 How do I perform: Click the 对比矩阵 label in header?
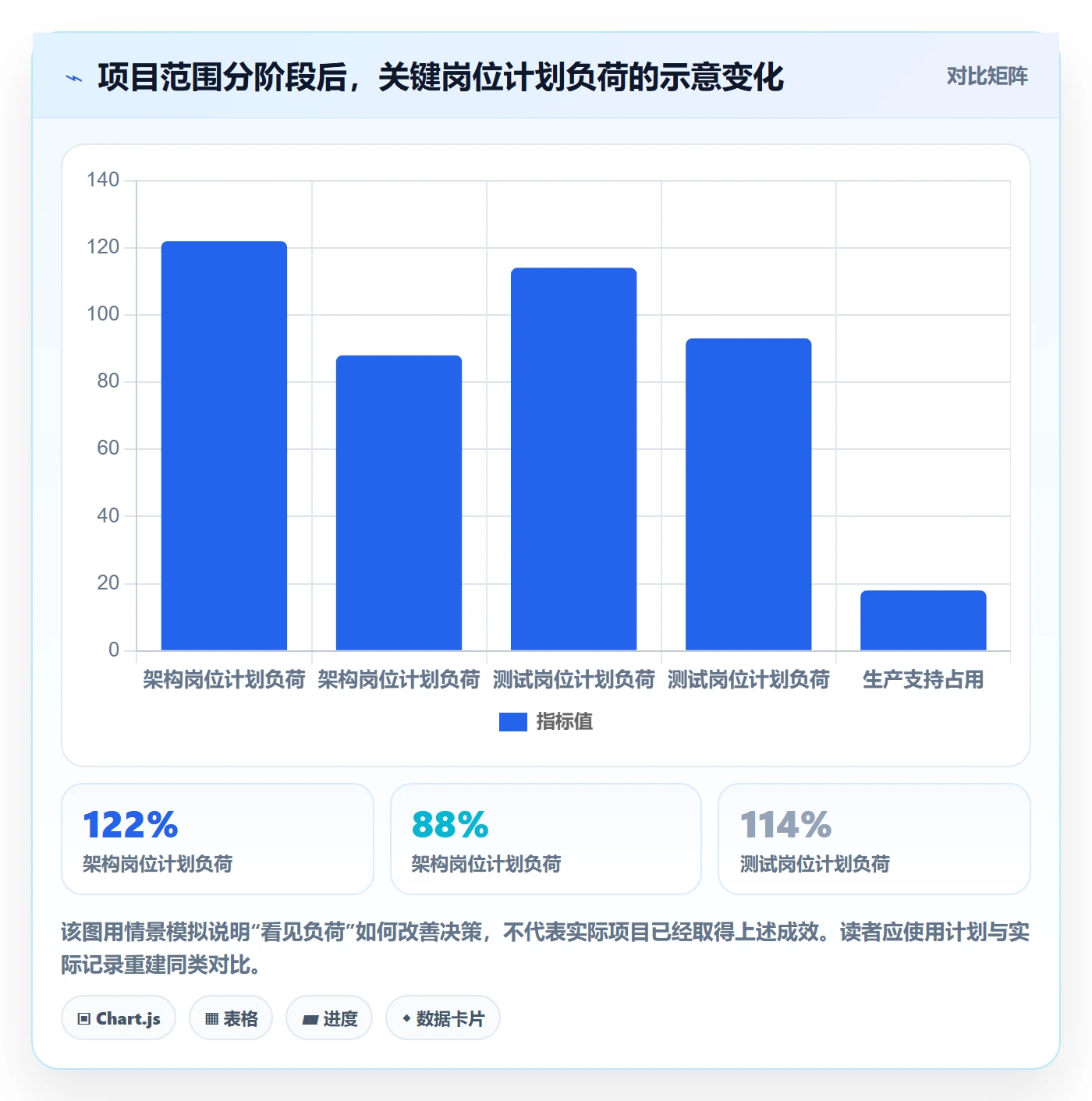[987, 76]
